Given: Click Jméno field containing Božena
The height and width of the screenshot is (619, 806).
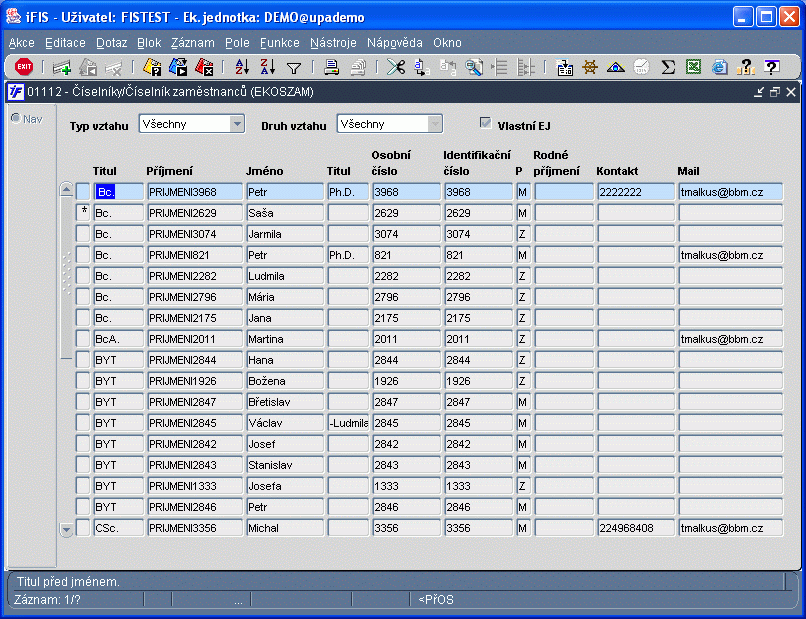Looking at the screenshot, I should coord(285,381).
